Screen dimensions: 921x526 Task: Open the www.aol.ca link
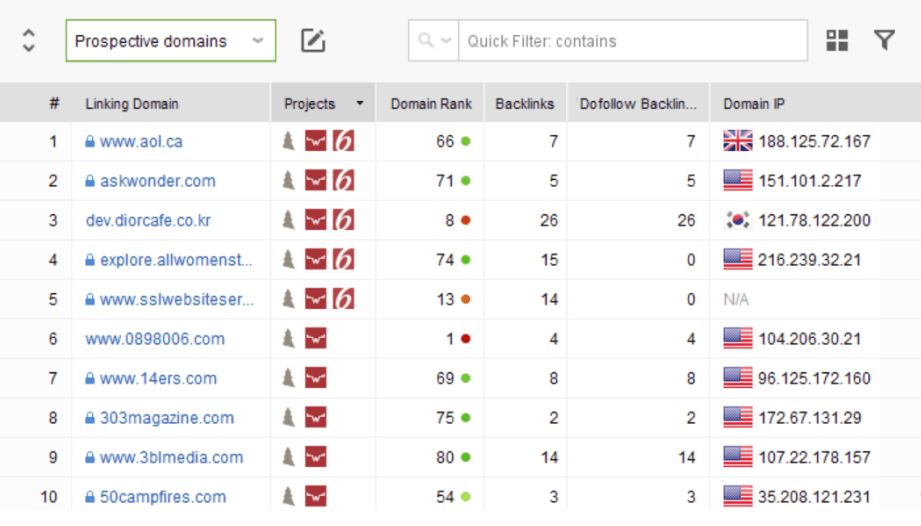[x=141, y=141]
